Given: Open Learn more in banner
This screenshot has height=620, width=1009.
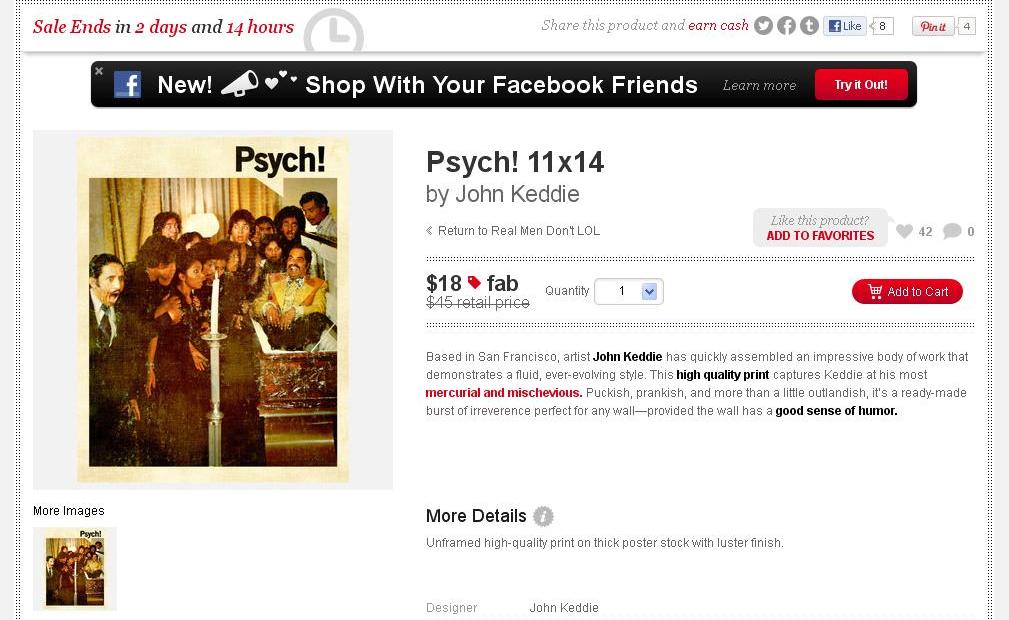Looking at the screenshot, I should 759,86.
